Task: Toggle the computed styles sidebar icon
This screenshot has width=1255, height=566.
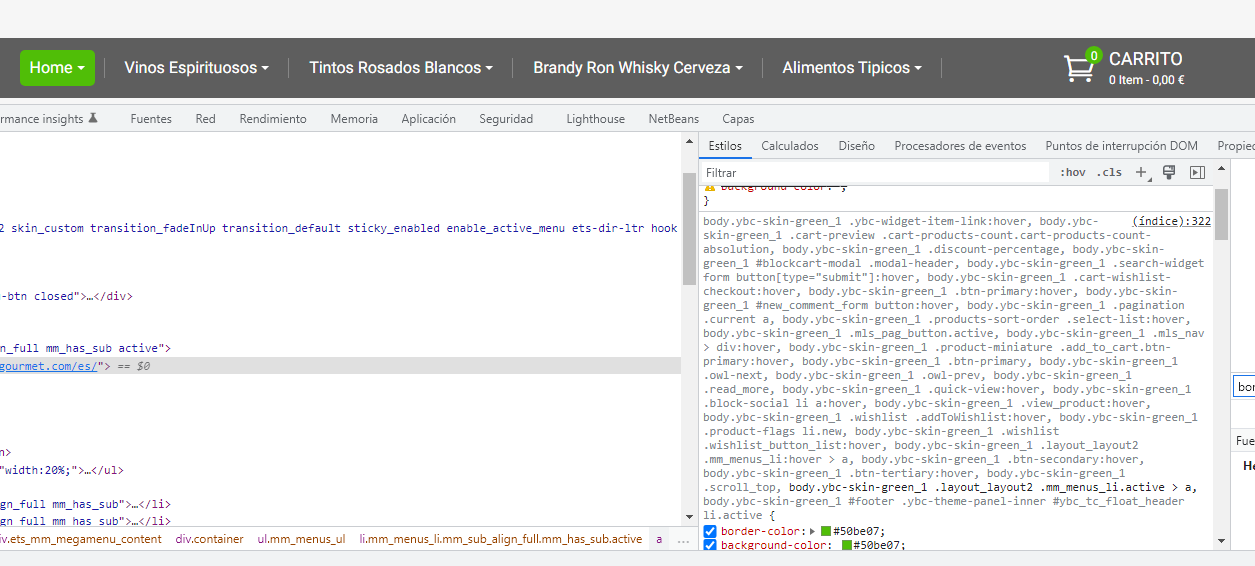Action: [1197, 172]
